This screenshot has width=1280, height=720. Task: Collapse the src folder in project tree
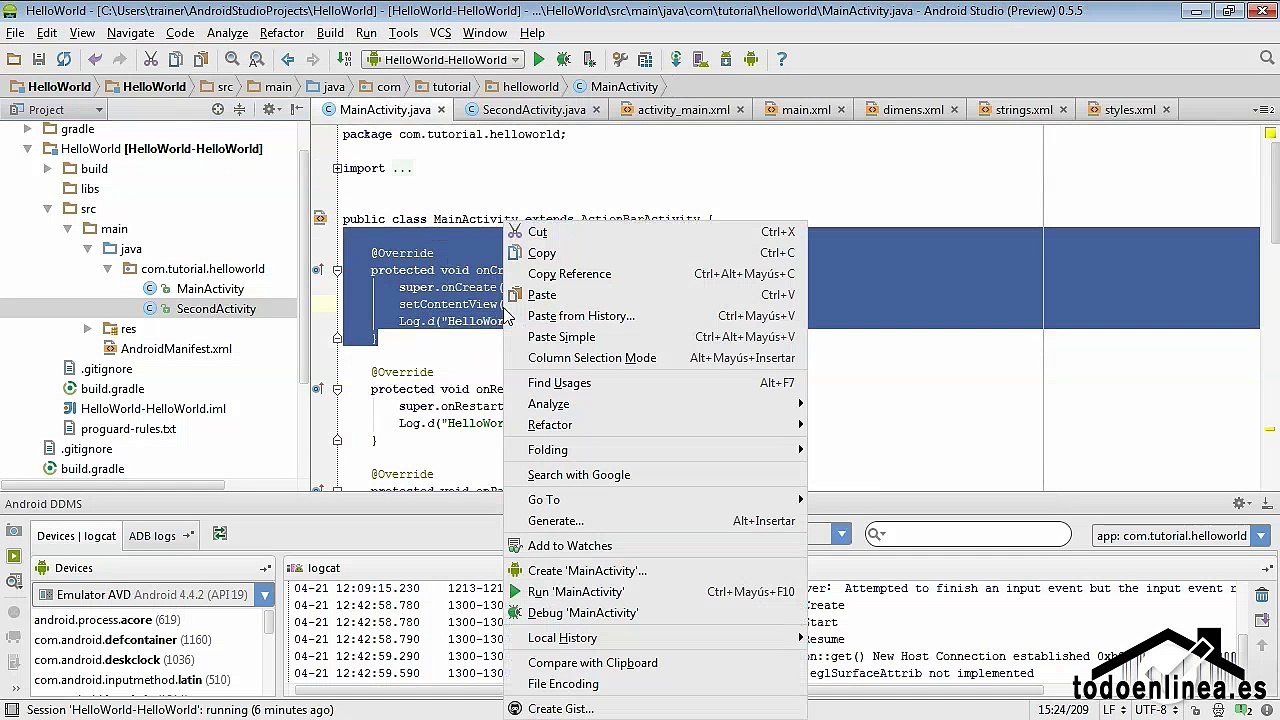click(x=48, y=209)
